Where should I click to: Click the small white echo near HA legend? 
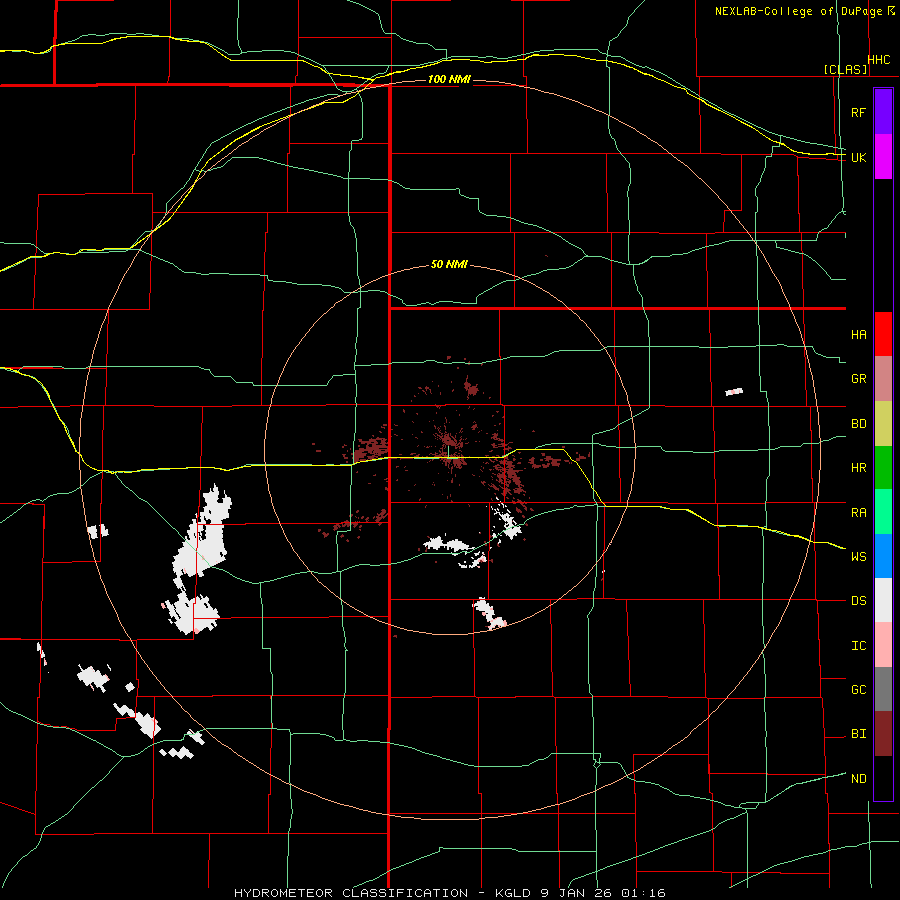[x=734, y=392]
